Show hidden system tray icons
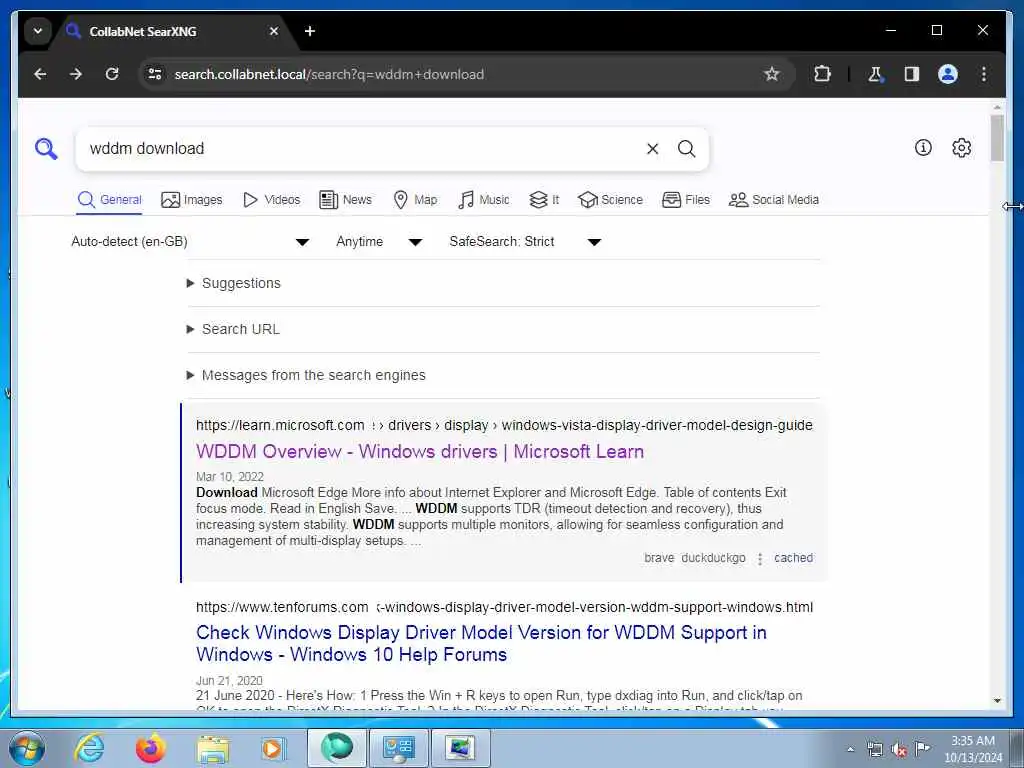 click(x=850, y=749)
